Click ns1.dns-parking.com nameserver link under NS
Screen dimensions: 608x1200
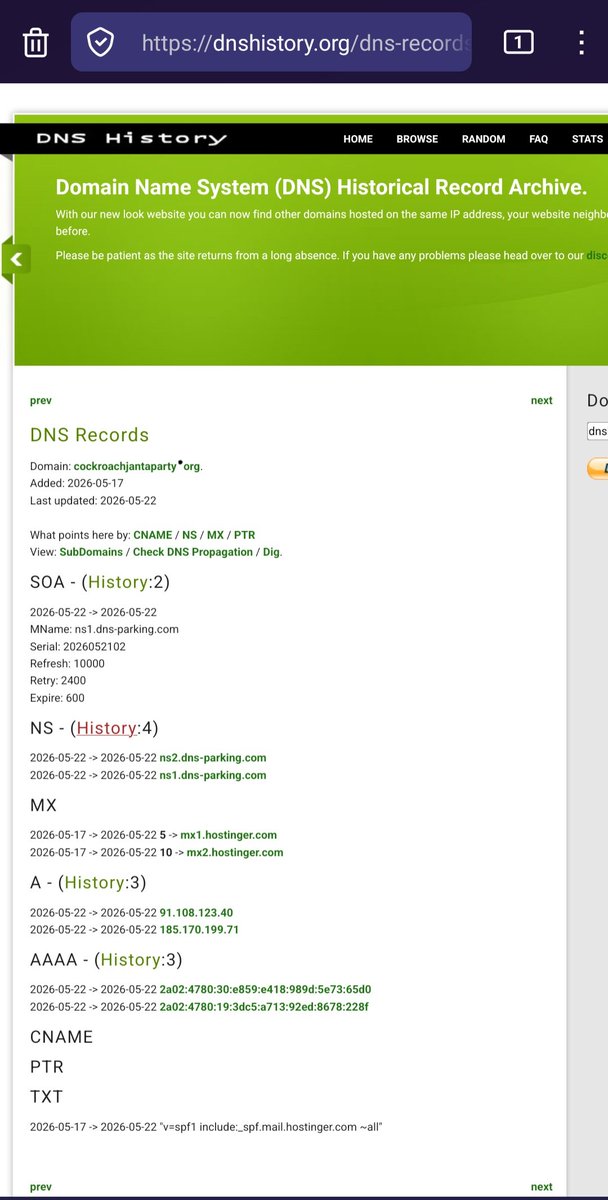213,775
